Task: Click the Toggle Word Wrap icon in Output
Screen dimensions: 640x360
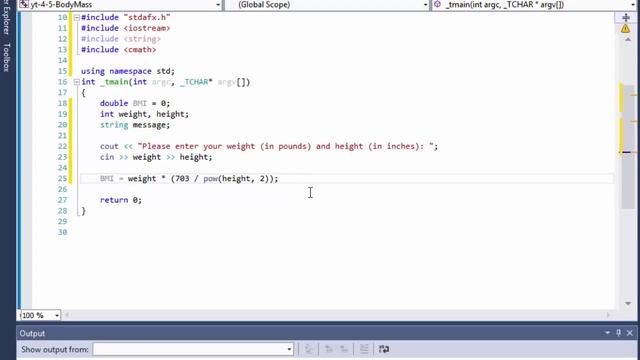Action: (x=384, y=349)
